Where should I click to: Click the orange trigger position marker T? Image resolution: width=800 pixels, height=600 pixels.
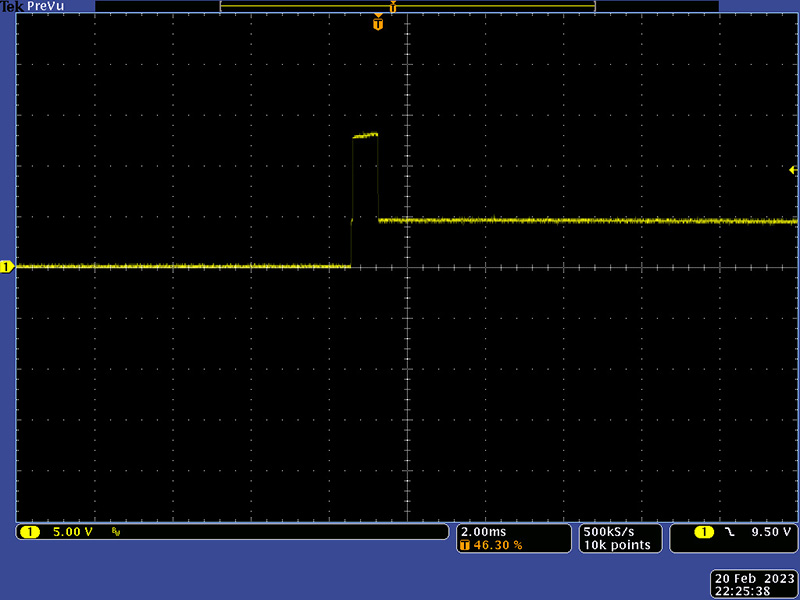(377, 23)
